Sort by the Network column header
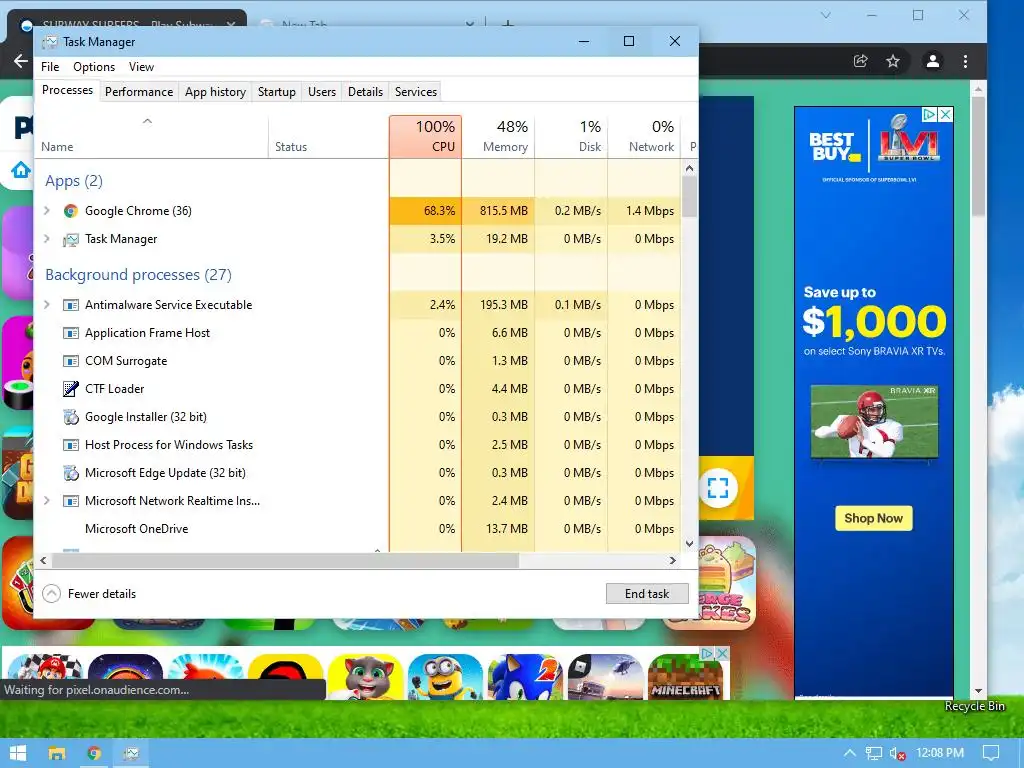Viewport: 1024px width, 768px height. point(644,136)
